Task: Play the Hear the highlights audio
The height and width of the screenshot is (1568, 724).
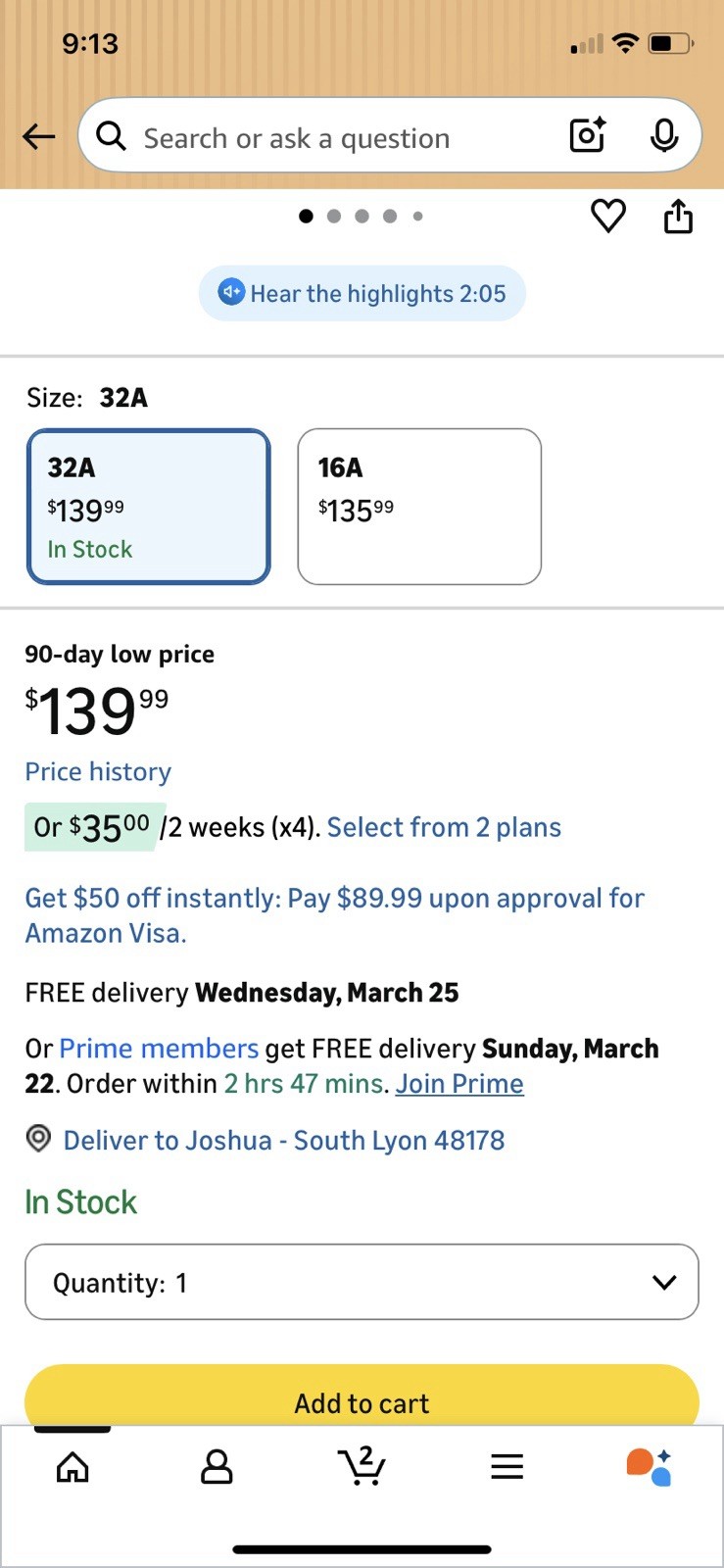Action: point(362,293)
